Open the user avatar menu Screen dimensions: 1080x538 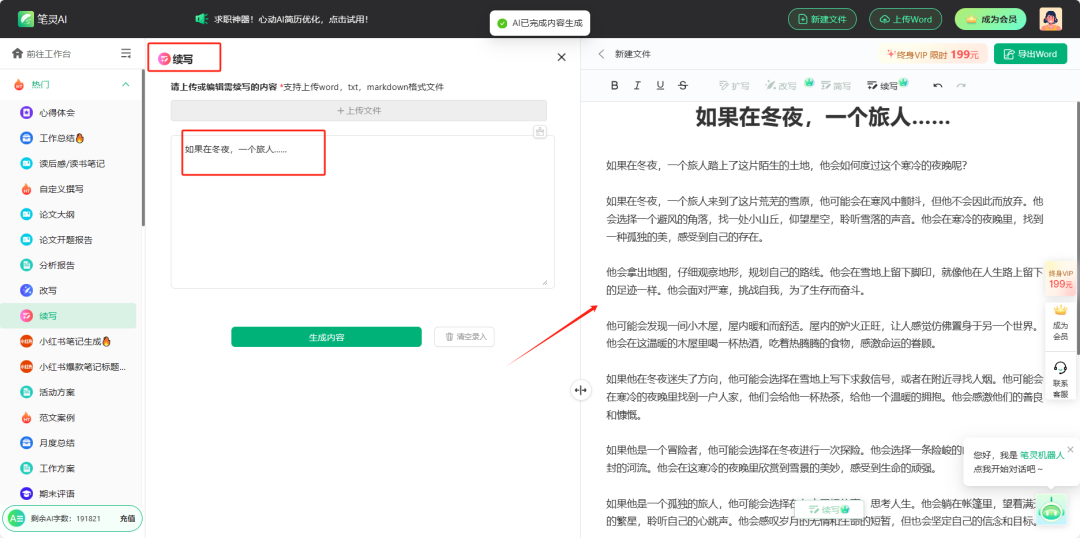tap(1050, 19)
